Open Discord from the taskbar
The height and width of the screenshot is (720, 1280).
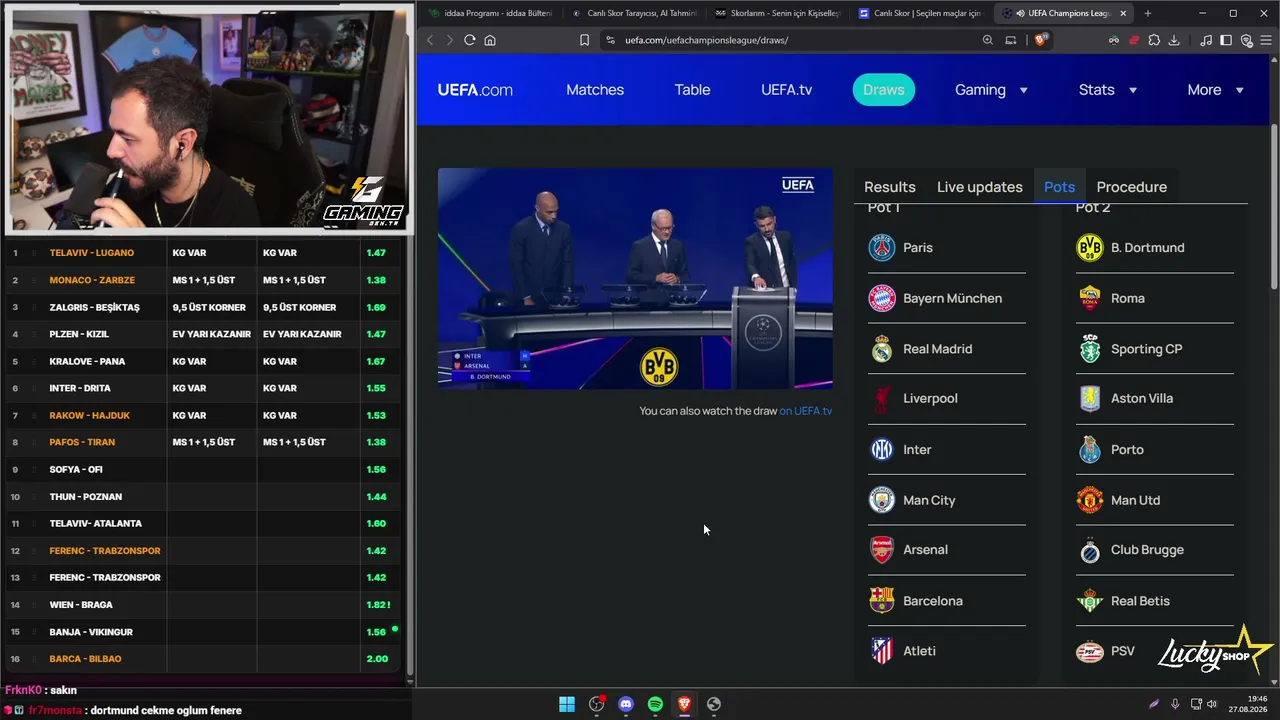point(626,704)
